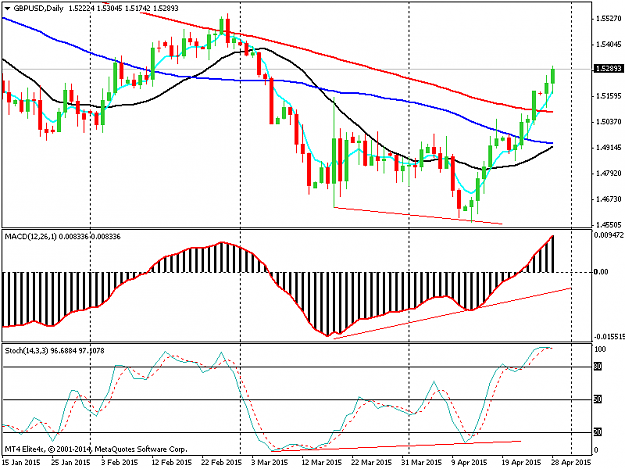Select the last green candlestick on the chart
The width and height of the screenshot is (625, 469).
[x=553, y=76]
